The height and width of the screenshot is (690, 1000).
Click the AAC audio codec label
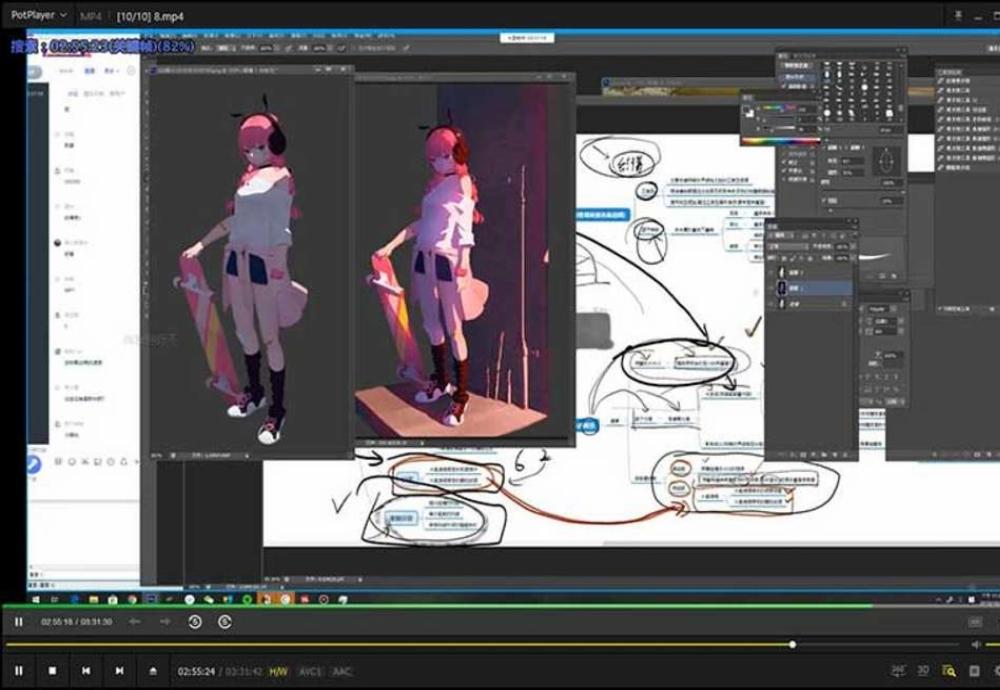342,671
